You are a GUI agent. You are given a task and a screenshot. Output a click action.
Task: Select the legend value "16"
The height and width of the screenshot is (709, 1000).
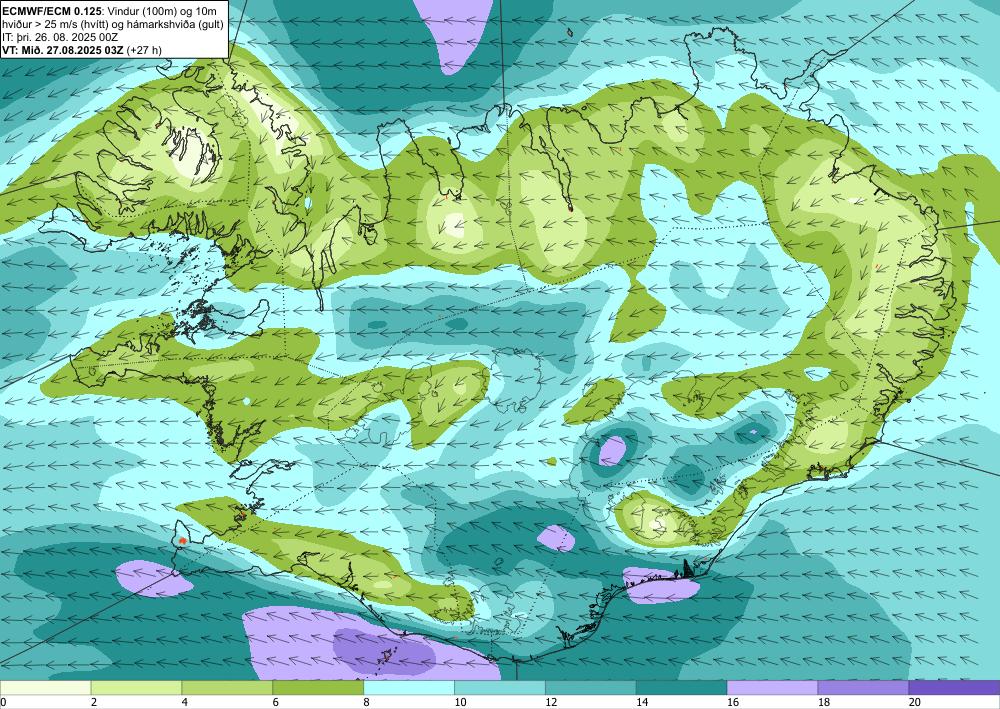tap(733, 702)
